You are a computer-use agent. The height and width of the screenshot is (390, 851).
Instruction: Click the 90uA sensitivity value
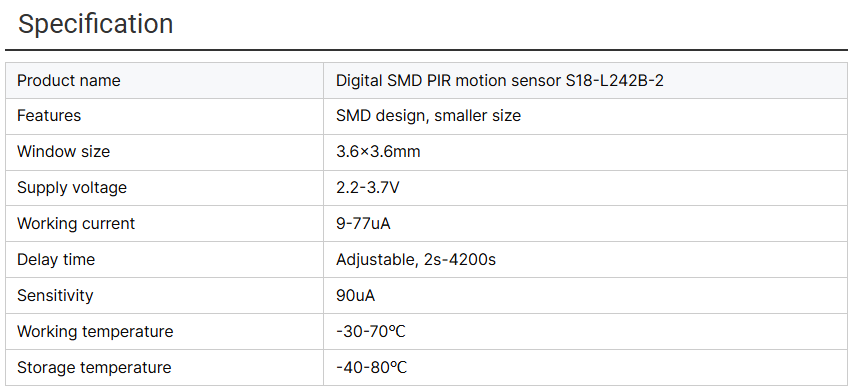tap(355, 296)
